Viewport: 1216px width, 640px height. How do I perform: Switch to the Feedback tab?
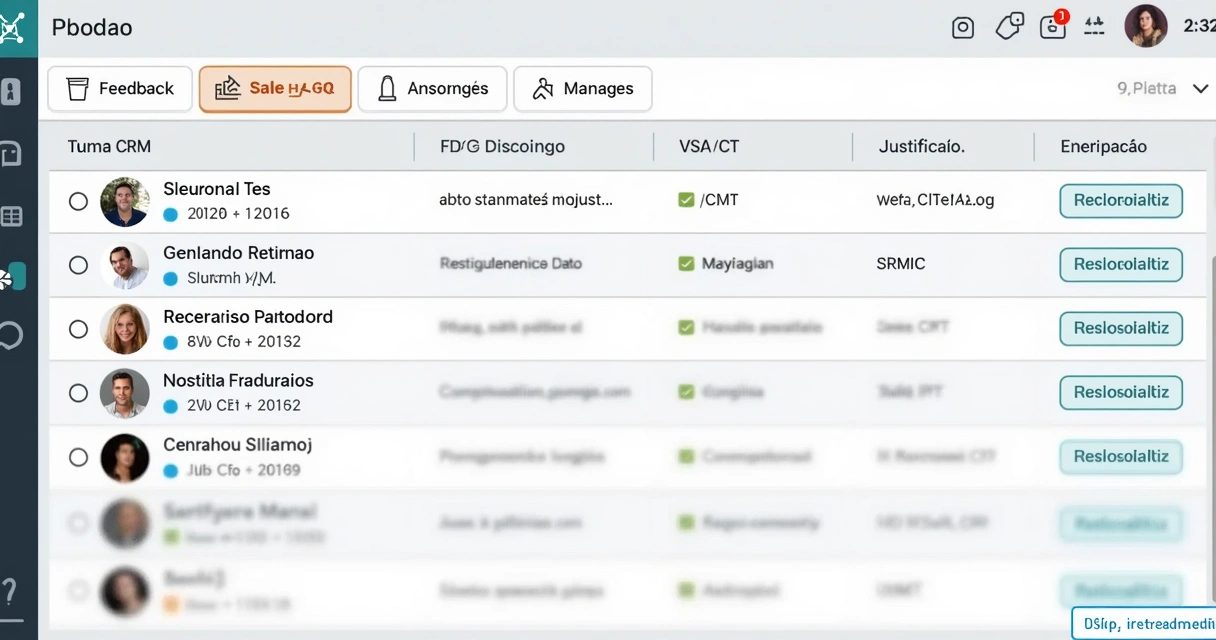120,88
